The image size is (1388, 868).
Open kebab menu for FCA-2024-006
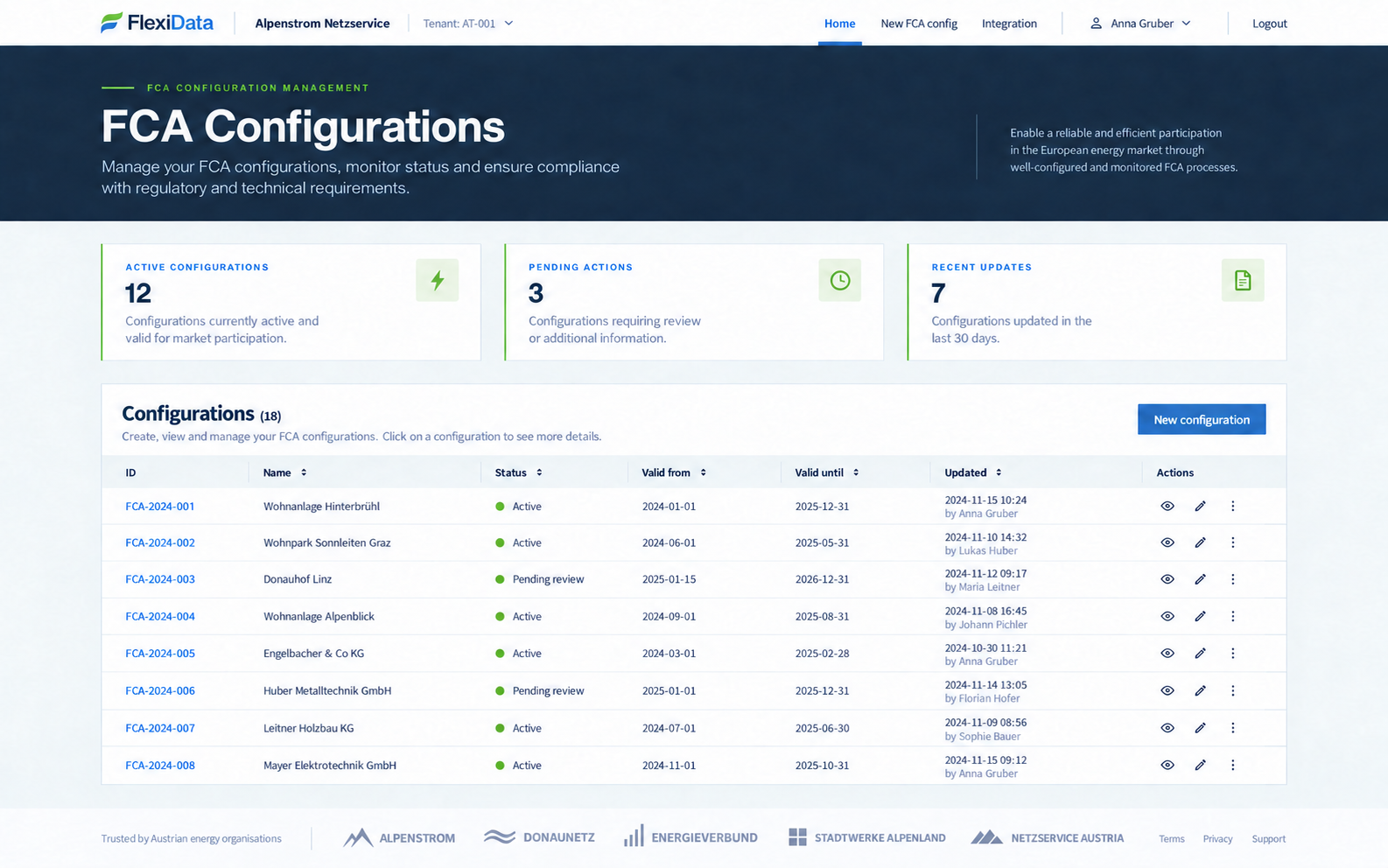pos(1232,690)
